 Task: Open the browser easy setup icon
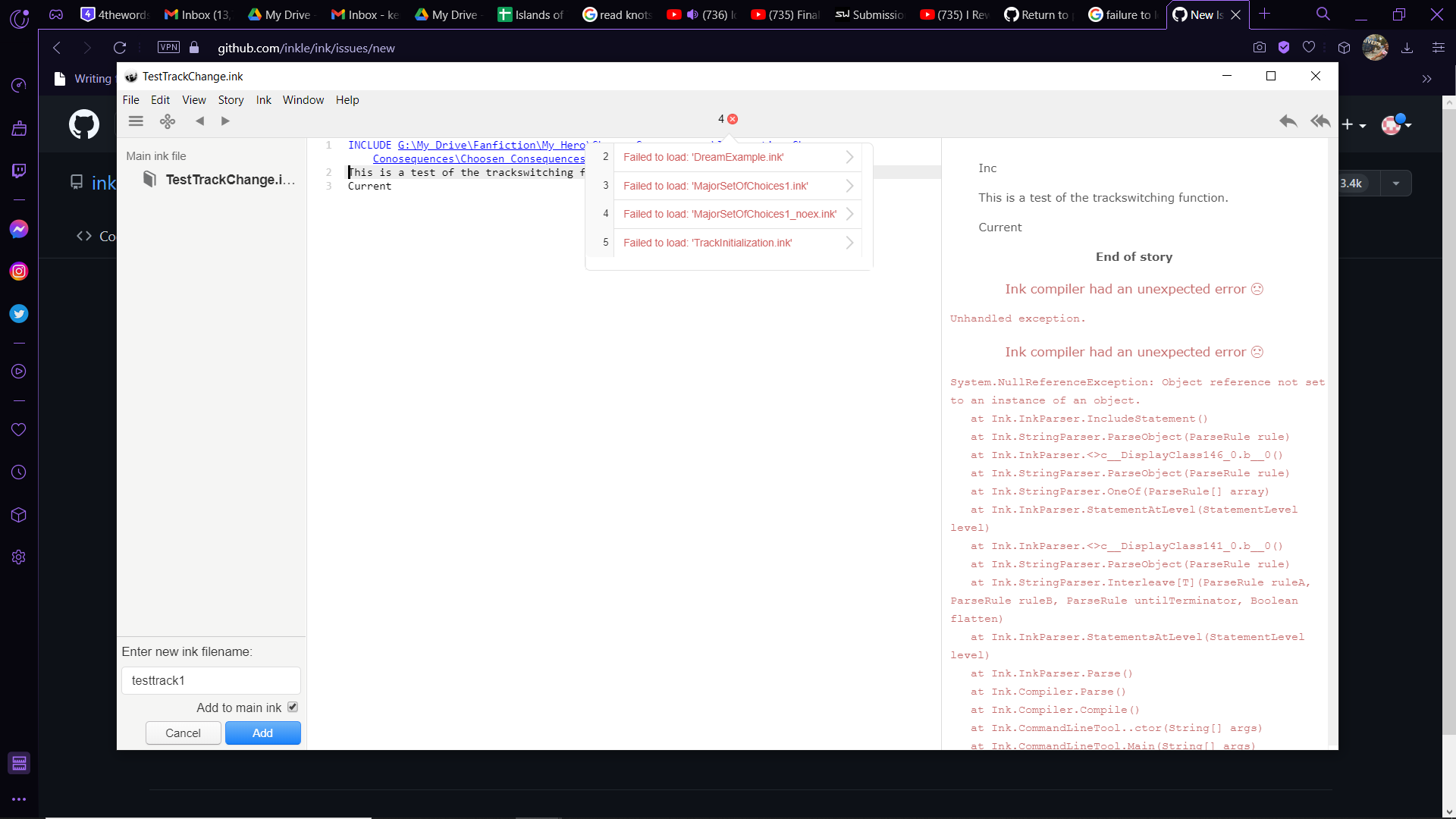point(1439,48)
